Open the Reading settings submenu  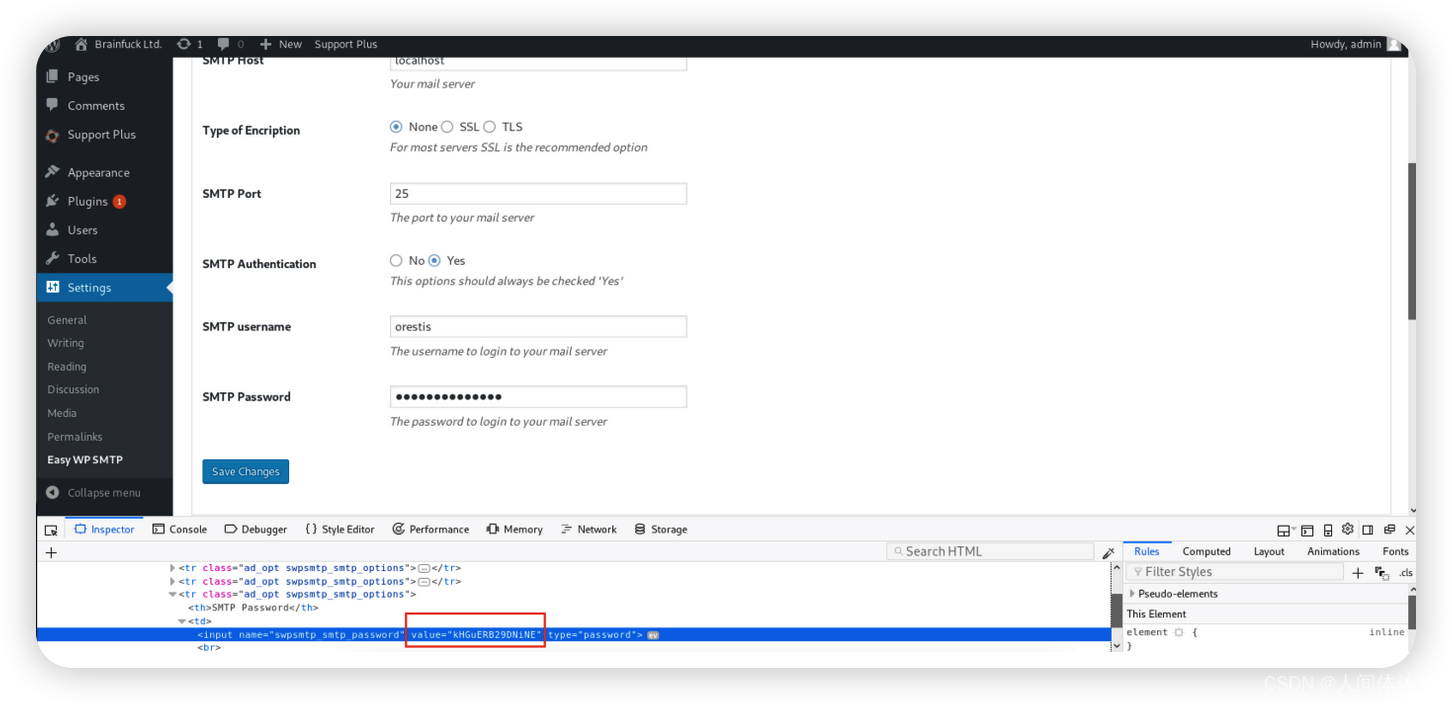click(67, 367)
